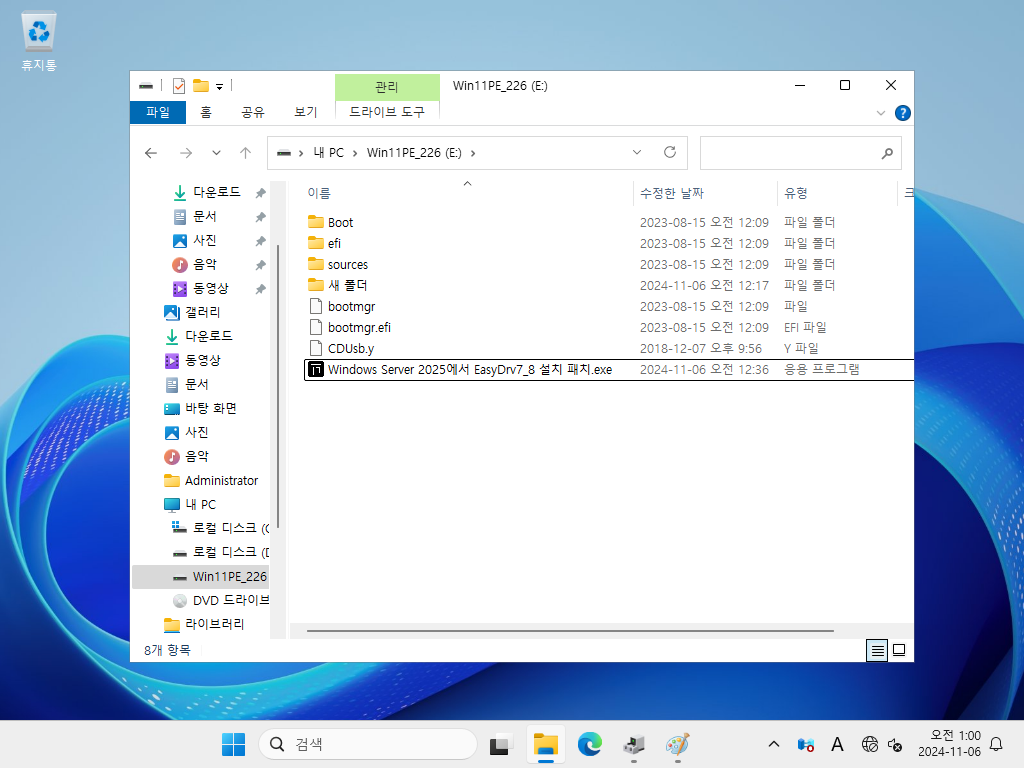Open the address bar history dropdown
This screenshot has width=1024, height=768.
tap(637, 152)
